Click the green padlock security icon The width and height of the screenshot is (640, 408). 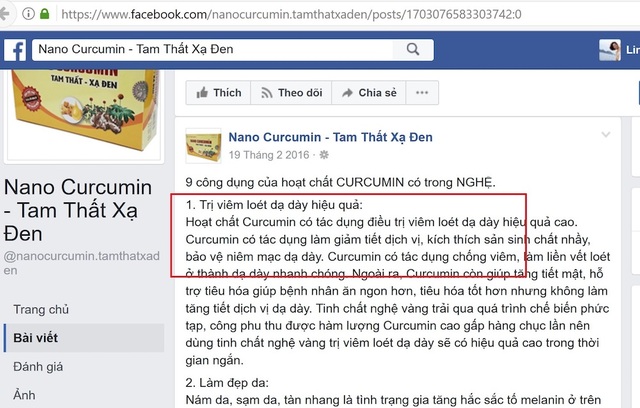(x=44, y=14)
